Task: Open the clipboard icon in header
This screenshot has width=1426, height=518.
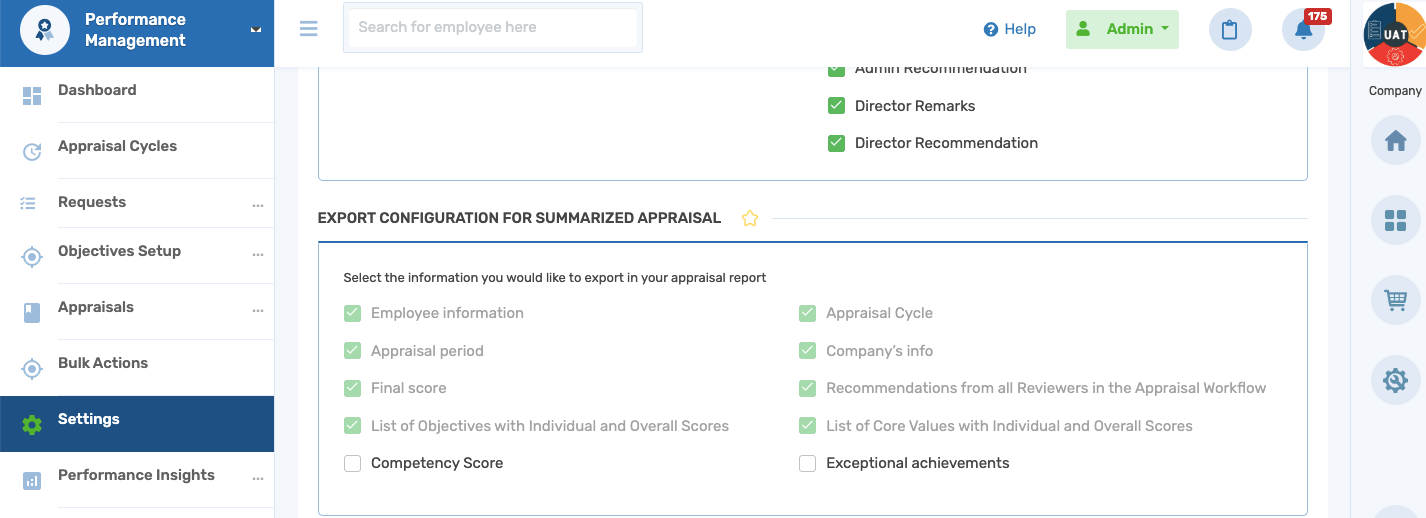Action: tap(1230, 30)
